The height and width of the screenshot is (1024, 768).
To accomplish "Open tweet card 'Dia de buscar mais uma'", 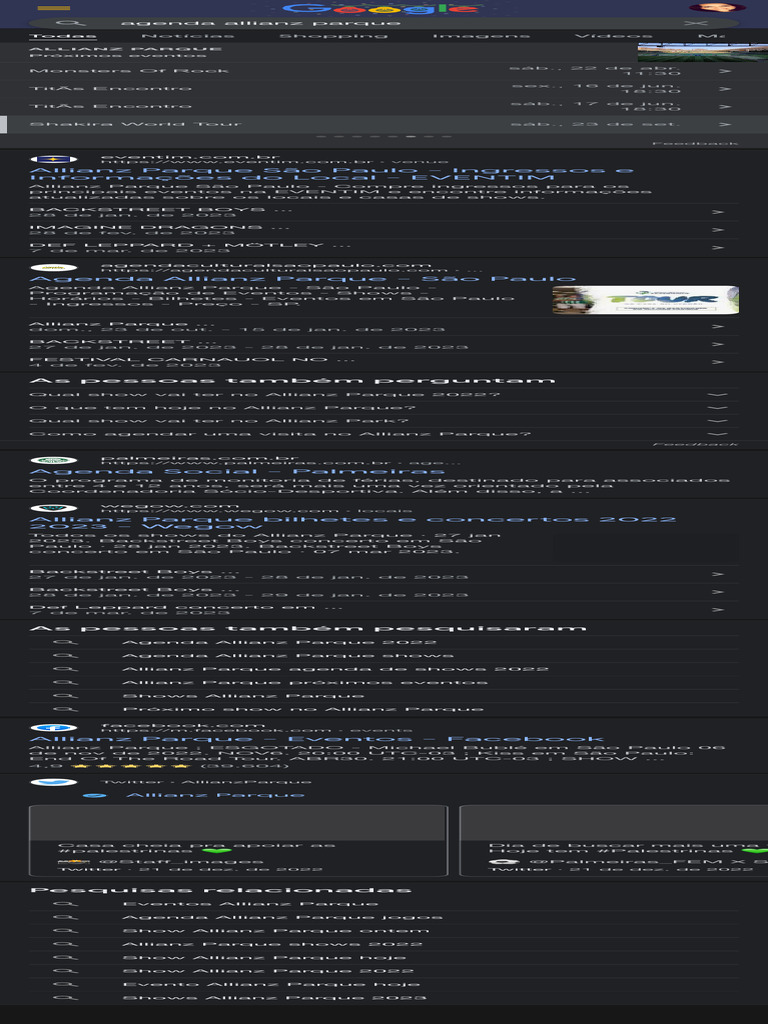I will [x=614, y=840].
